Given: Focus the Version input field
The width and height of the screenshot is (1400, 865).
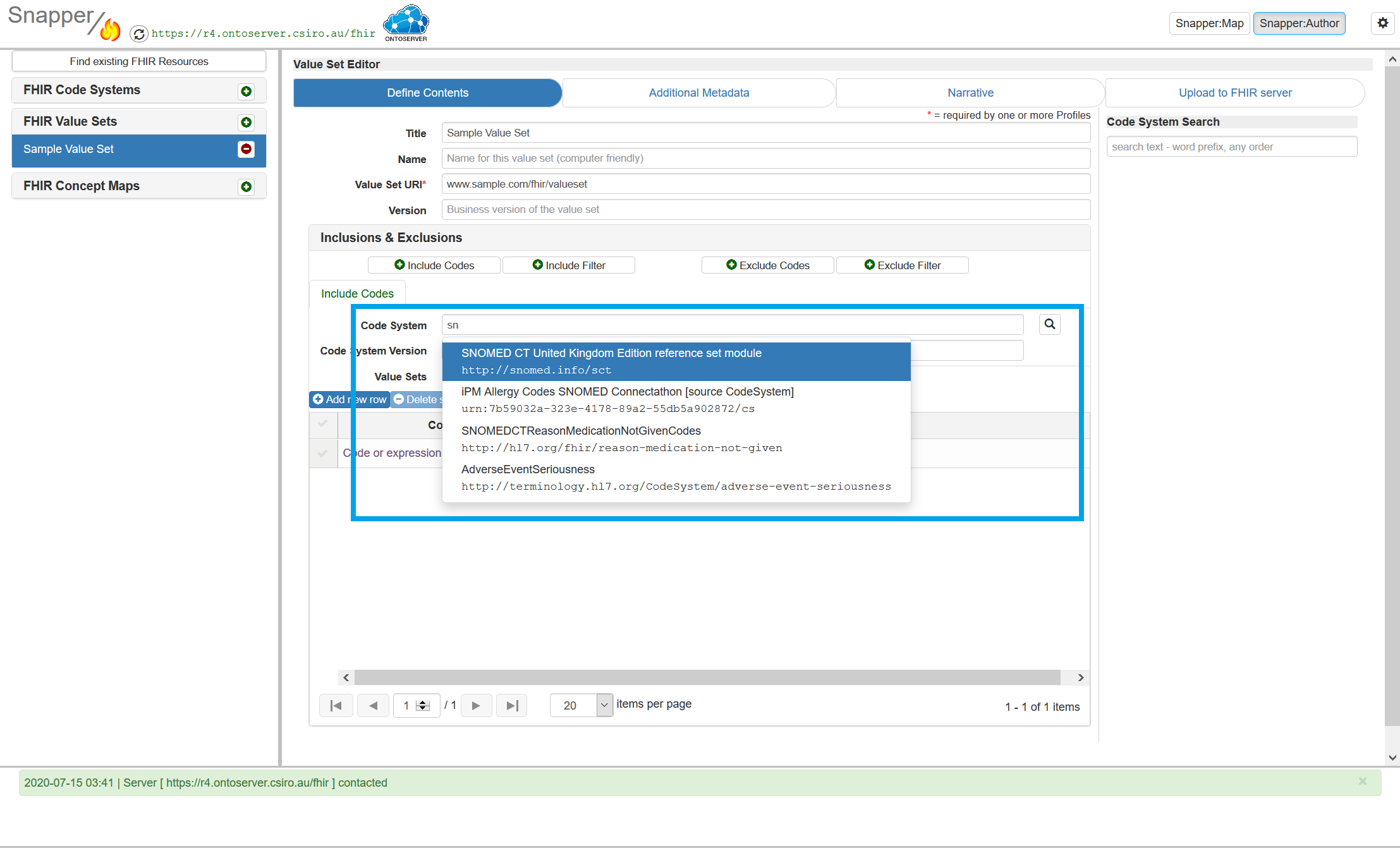Looking at the screenshot, I should pyautogui.click(x=766, y=209).
